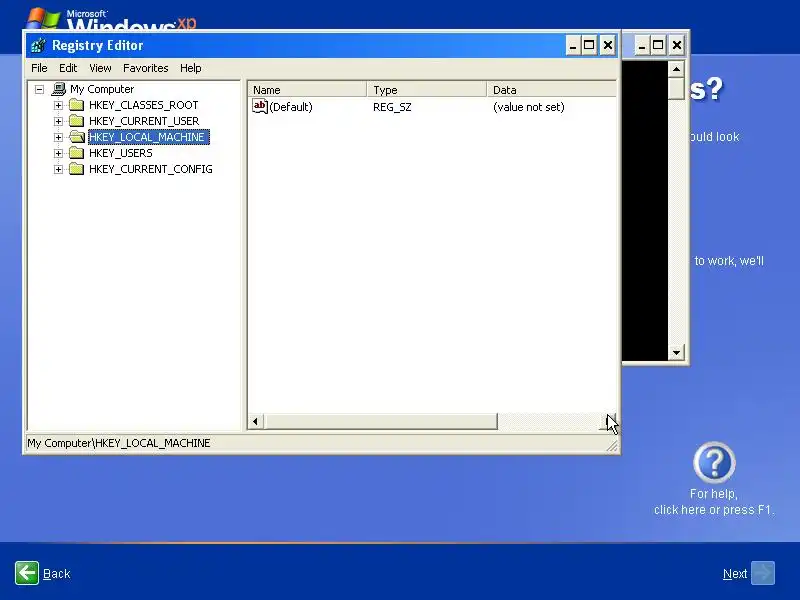Click the Registry Editor resize grip corner
This screenshot has width=800, height=600.
pos(612,446)
